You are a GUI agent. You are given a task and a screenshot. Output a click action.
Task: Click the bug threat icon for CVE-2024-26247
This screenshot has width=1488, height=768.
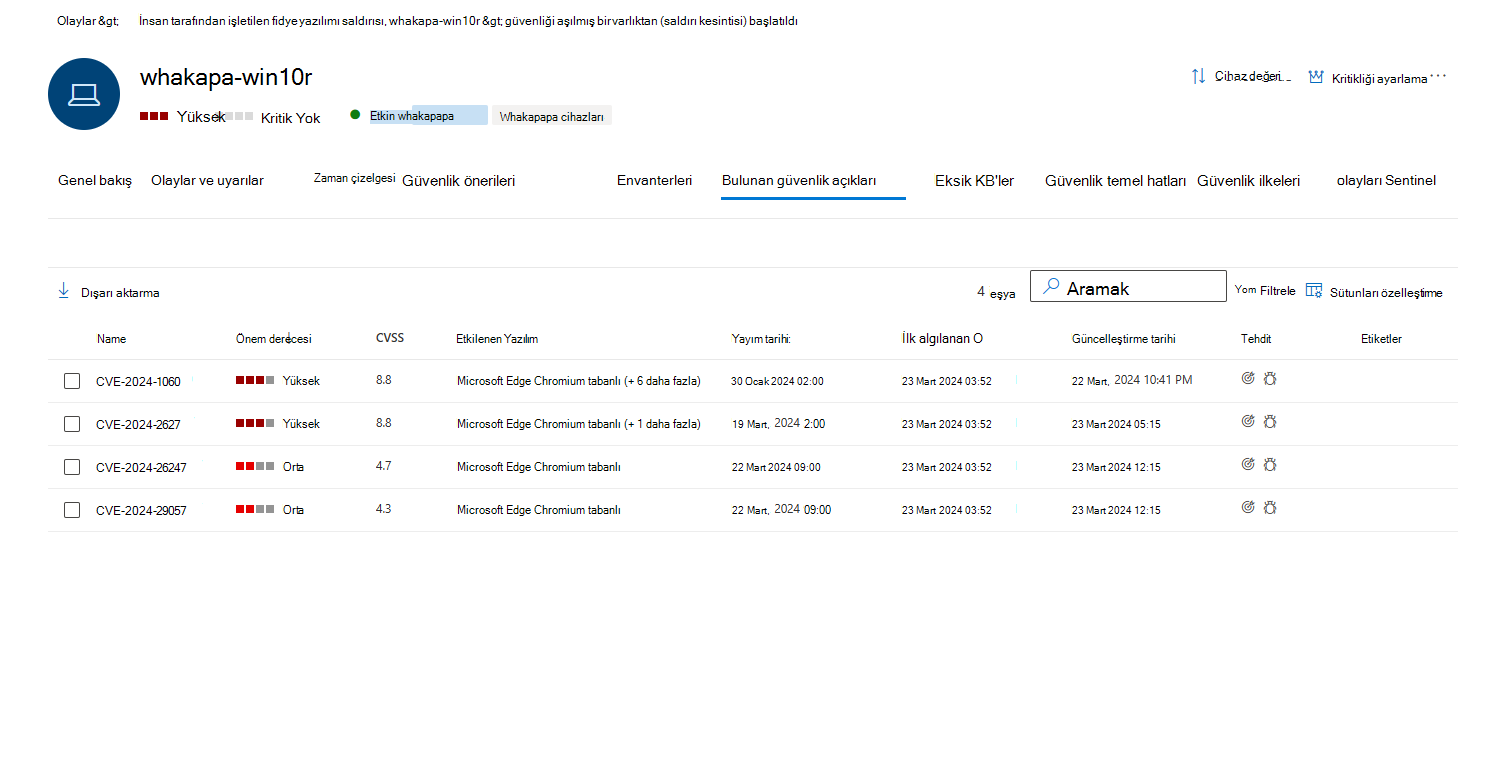(x=1270, y=464)
